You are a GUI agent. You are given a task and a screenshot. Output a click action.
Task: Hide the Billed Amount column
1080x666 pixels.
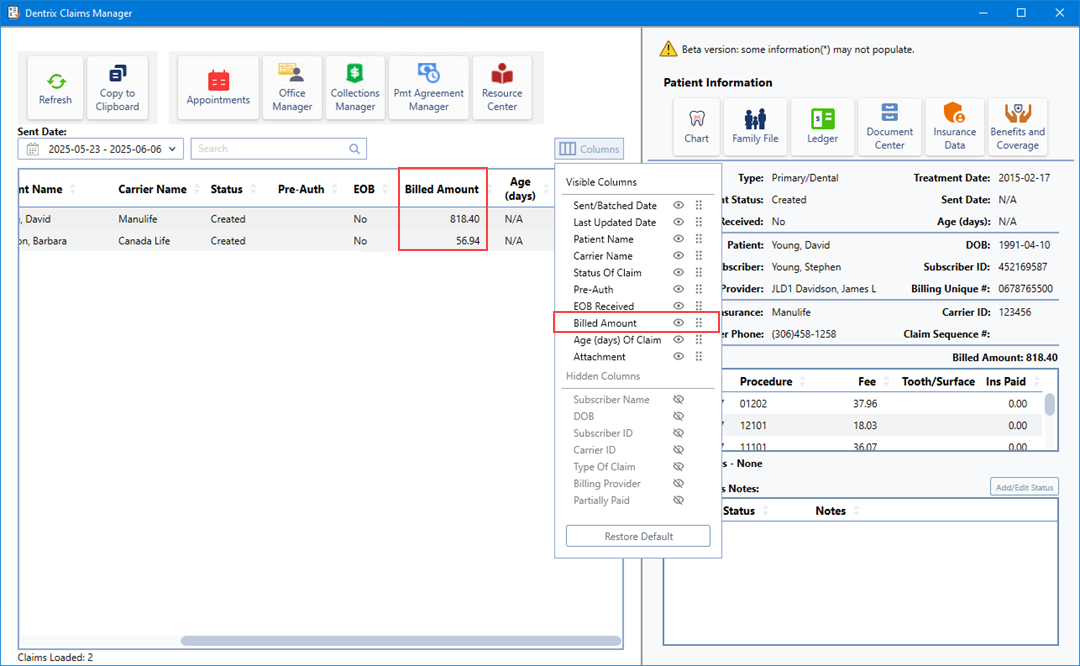[678, 323]
